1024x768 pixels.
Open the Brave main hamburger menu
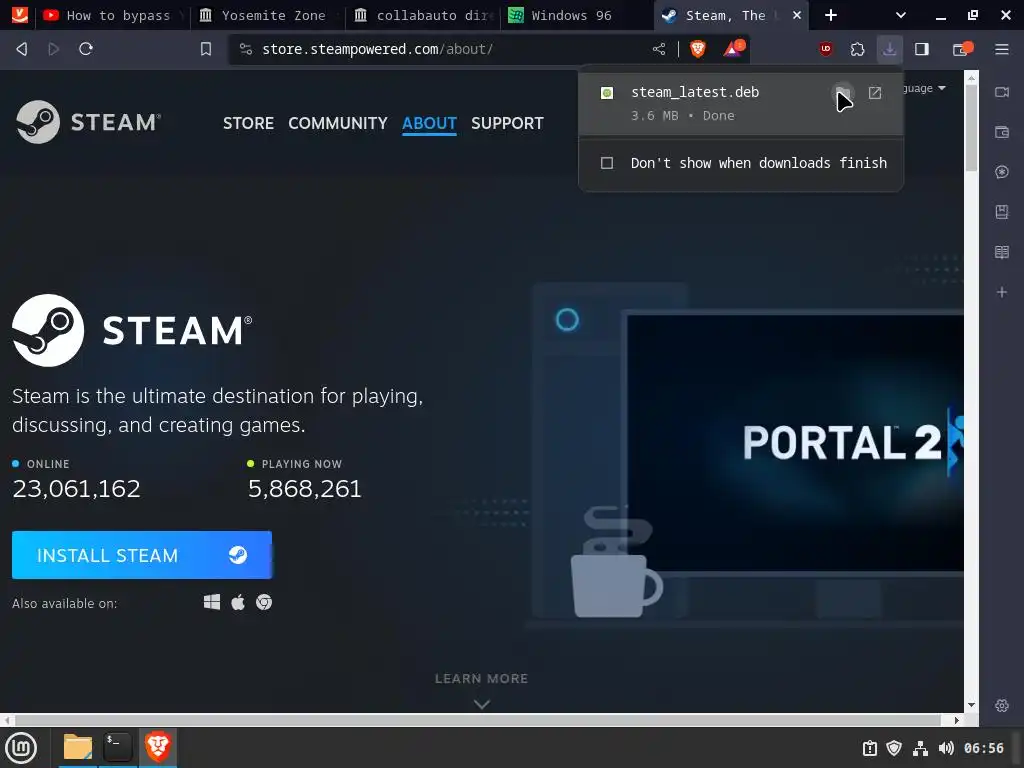[x=1002, y=49]
